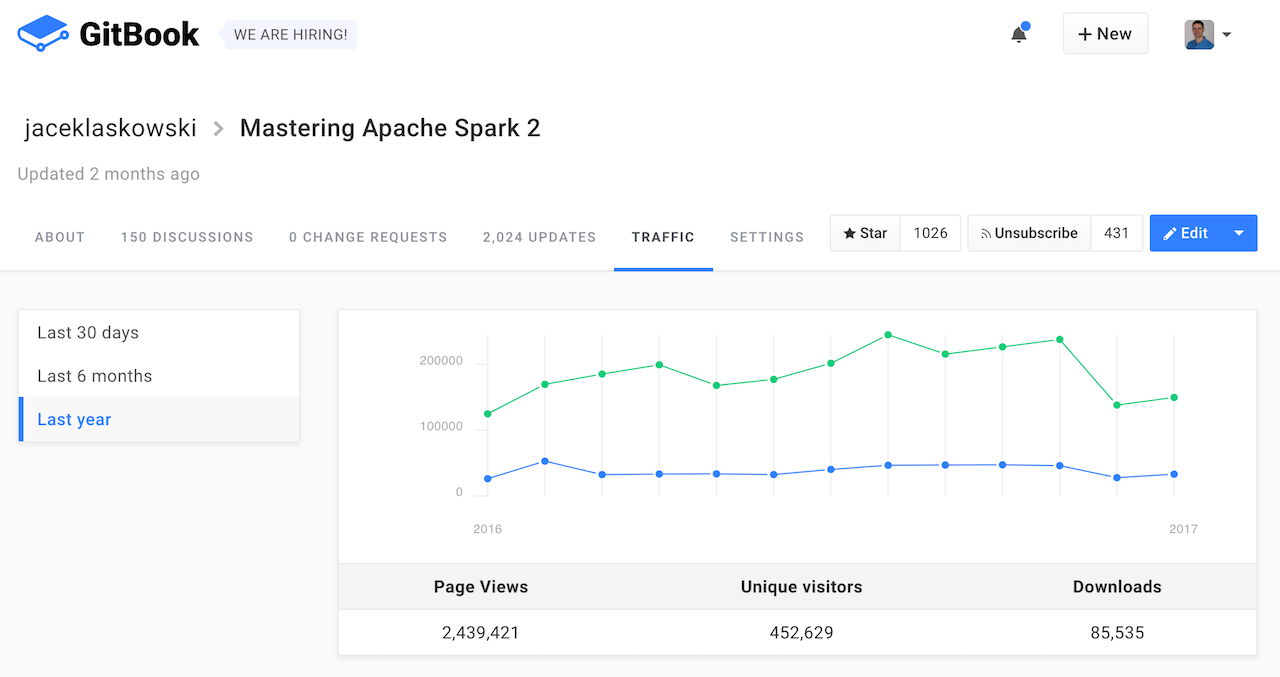Open the Settings tab
This screenshot has width=1280, height=677.
(767, 237)
